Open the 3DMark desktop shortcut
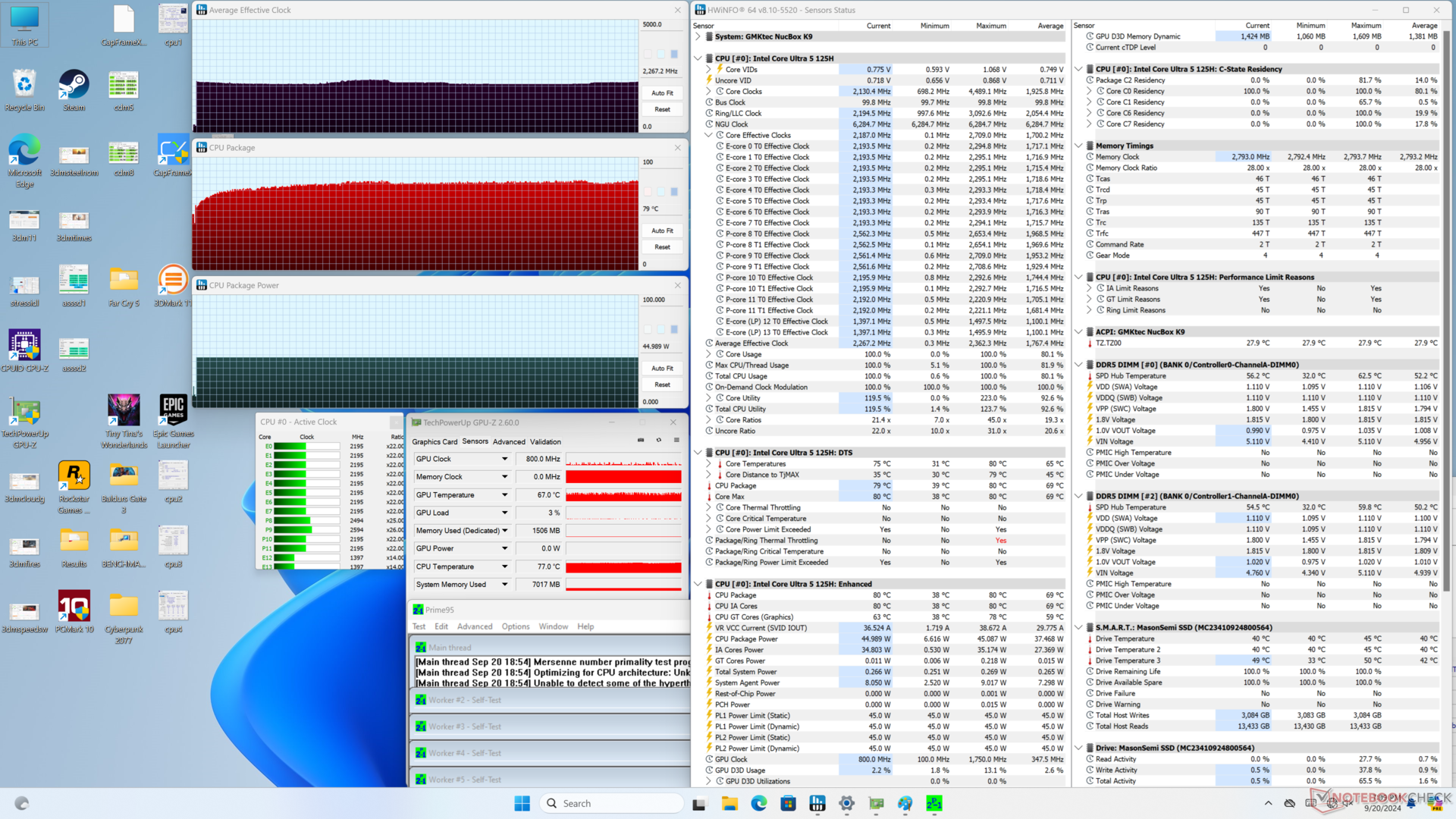Image resolution: width=1456 pixels, height=819 pixels. click(x=173, y=286)
